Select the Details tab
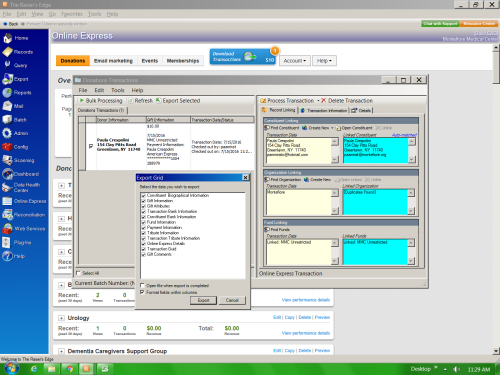Viewport: 500px width, 375px height. (x=361, y=110)
